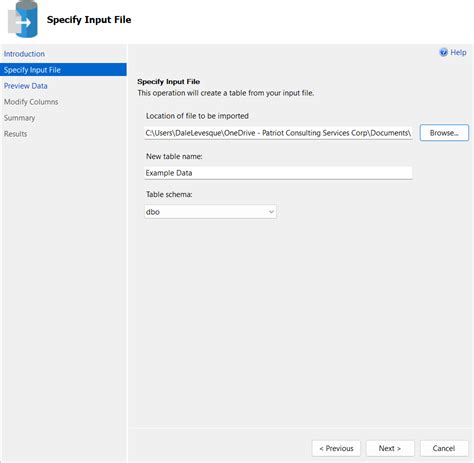Focus the New table name field

pyautogui.click(x=278, y=173)
